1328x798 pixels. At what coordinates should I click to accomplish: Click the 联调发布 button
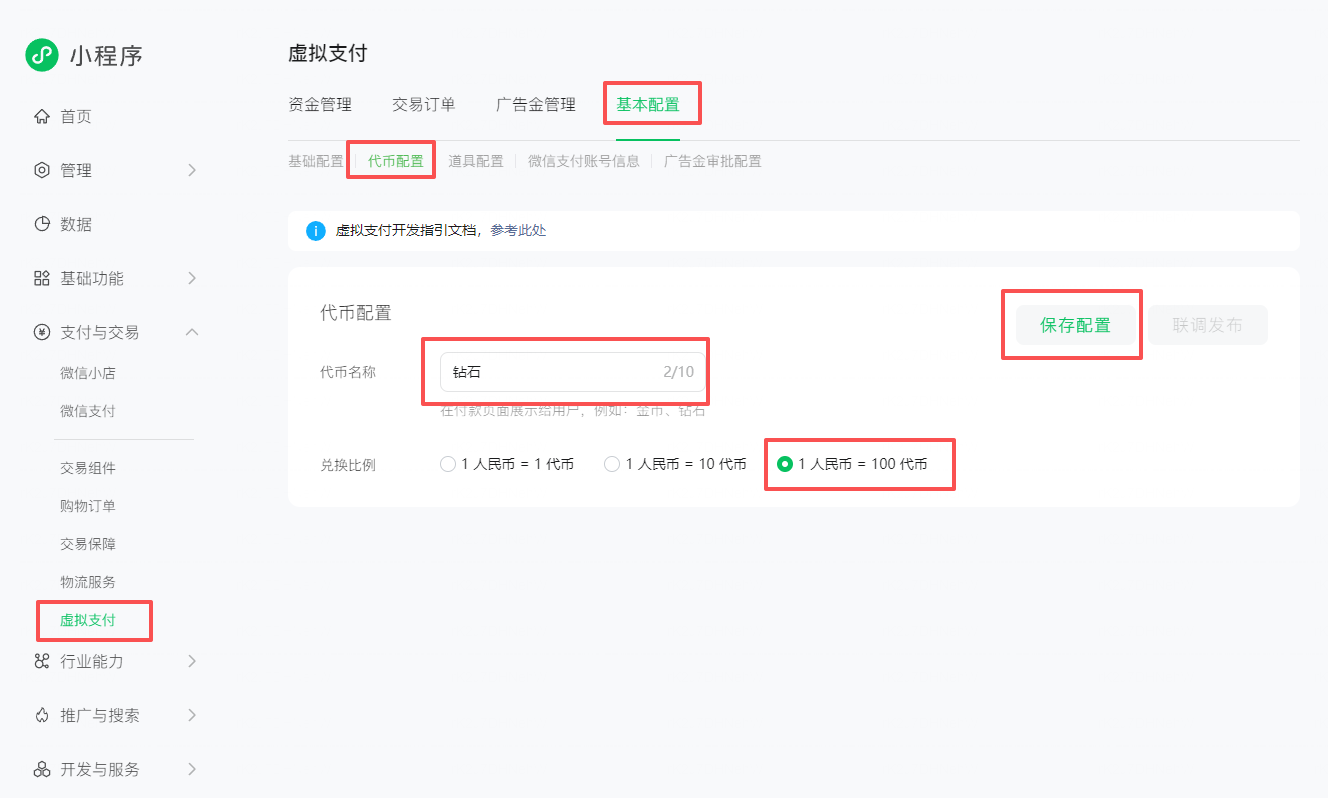1208,326
